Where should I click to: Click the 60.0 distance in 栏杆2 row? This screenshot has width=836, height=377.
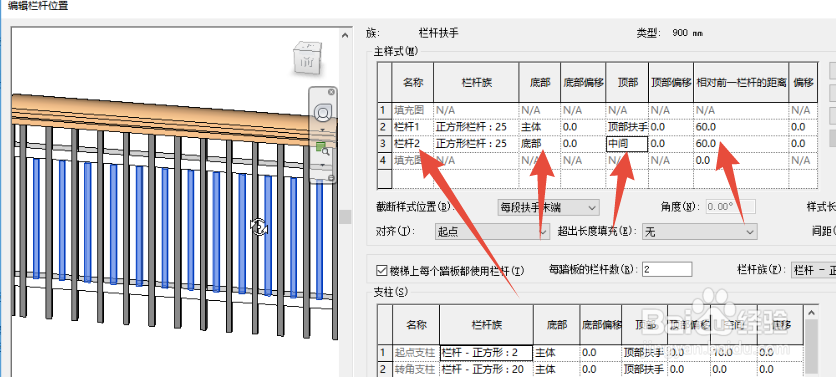coord(741,144)
